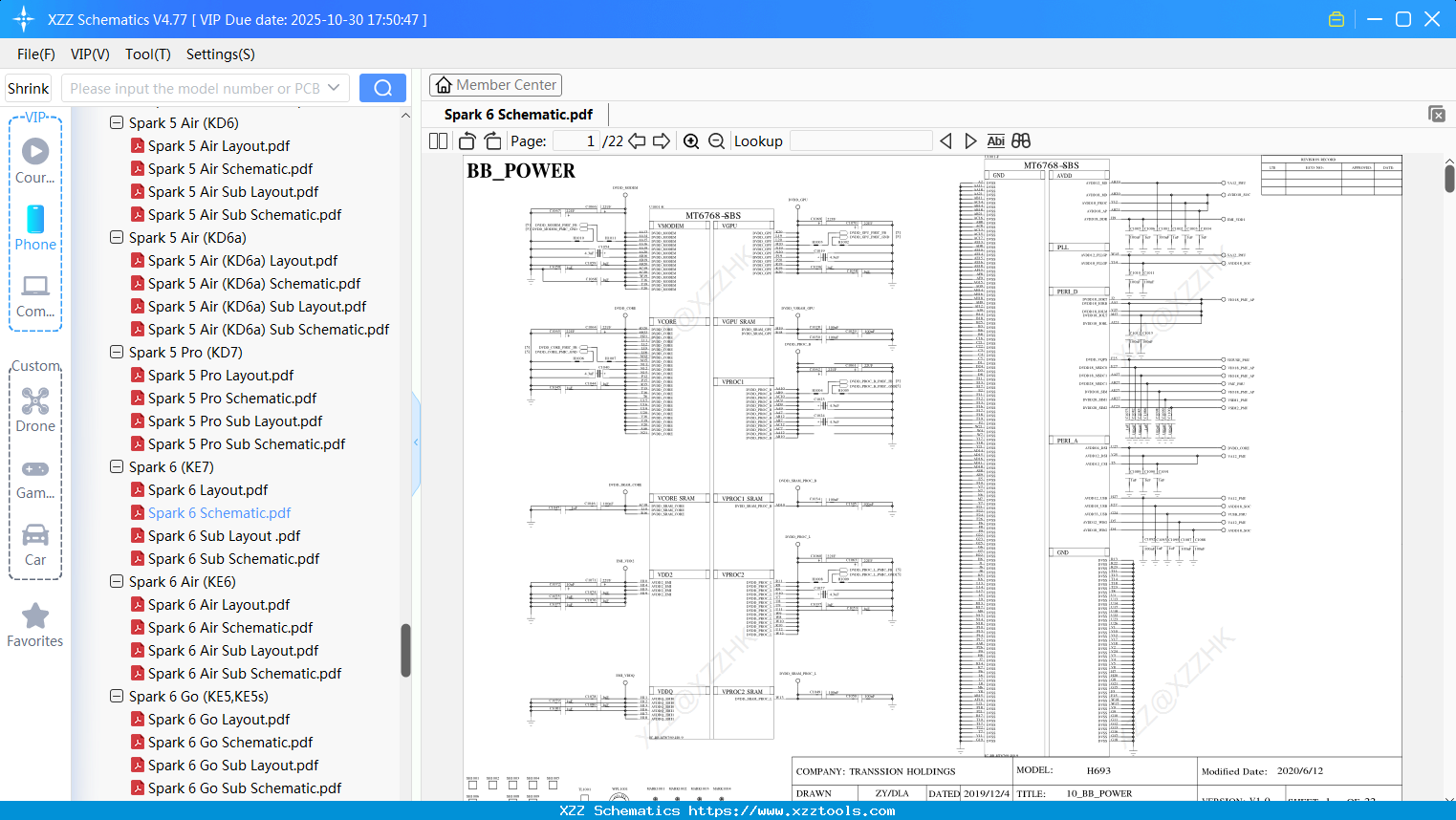Open the Car schematics section
This screenshot has width=1456, height=820.
[35, 544]
